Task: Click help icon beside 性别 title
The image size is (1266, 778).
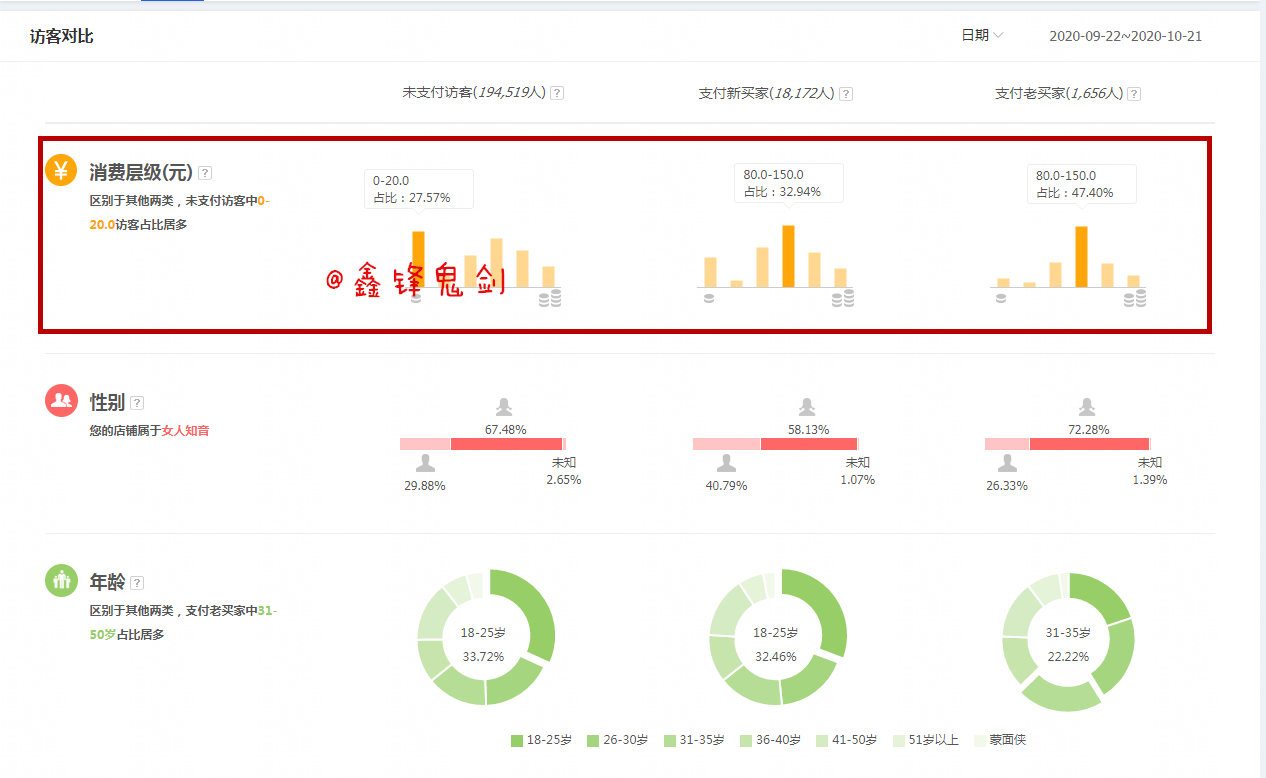Action: 137,403
